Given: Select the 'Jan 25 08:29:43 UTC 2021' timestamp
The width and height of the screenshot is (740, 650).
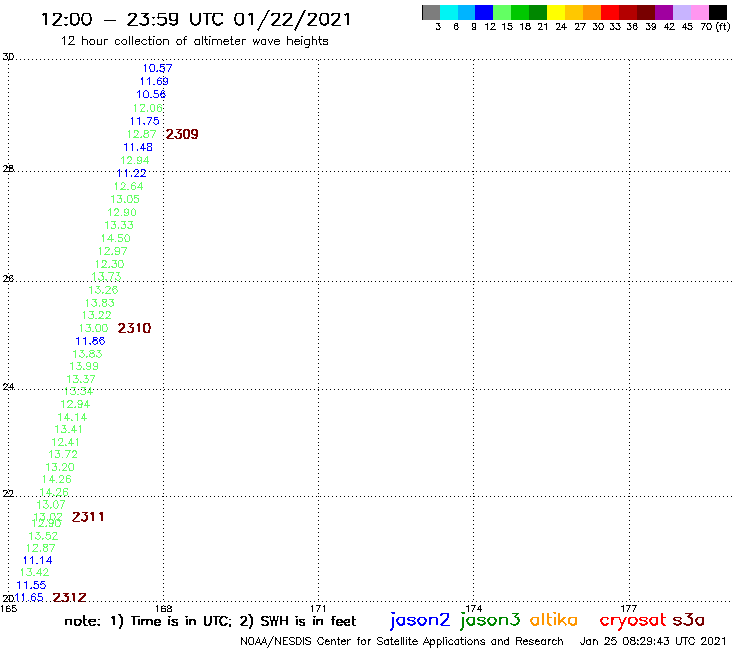Looking at the screenshot, I should [653, 642].
